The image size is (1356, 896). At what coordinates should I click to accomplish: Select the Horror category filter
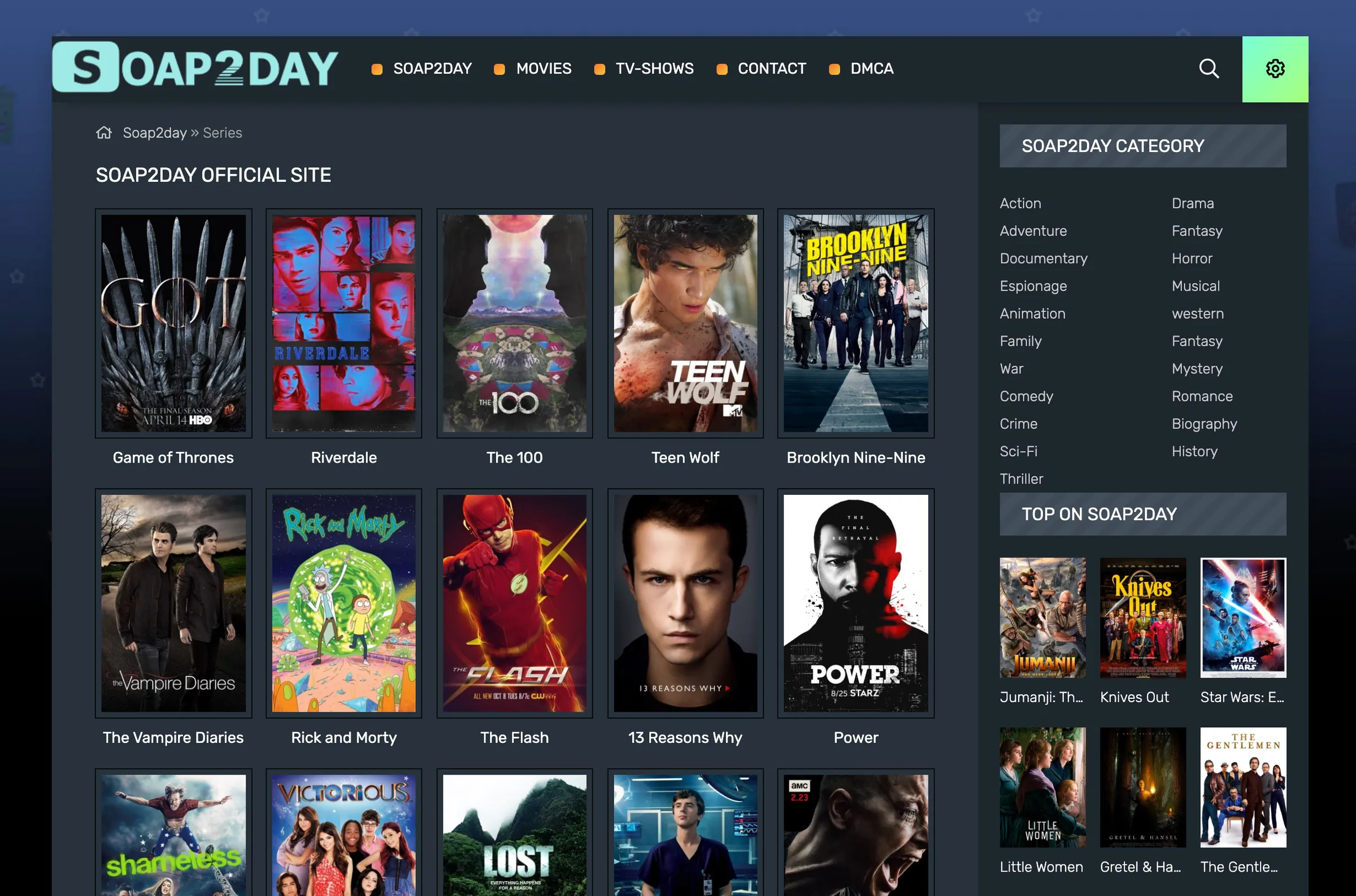click(1192, 258)
